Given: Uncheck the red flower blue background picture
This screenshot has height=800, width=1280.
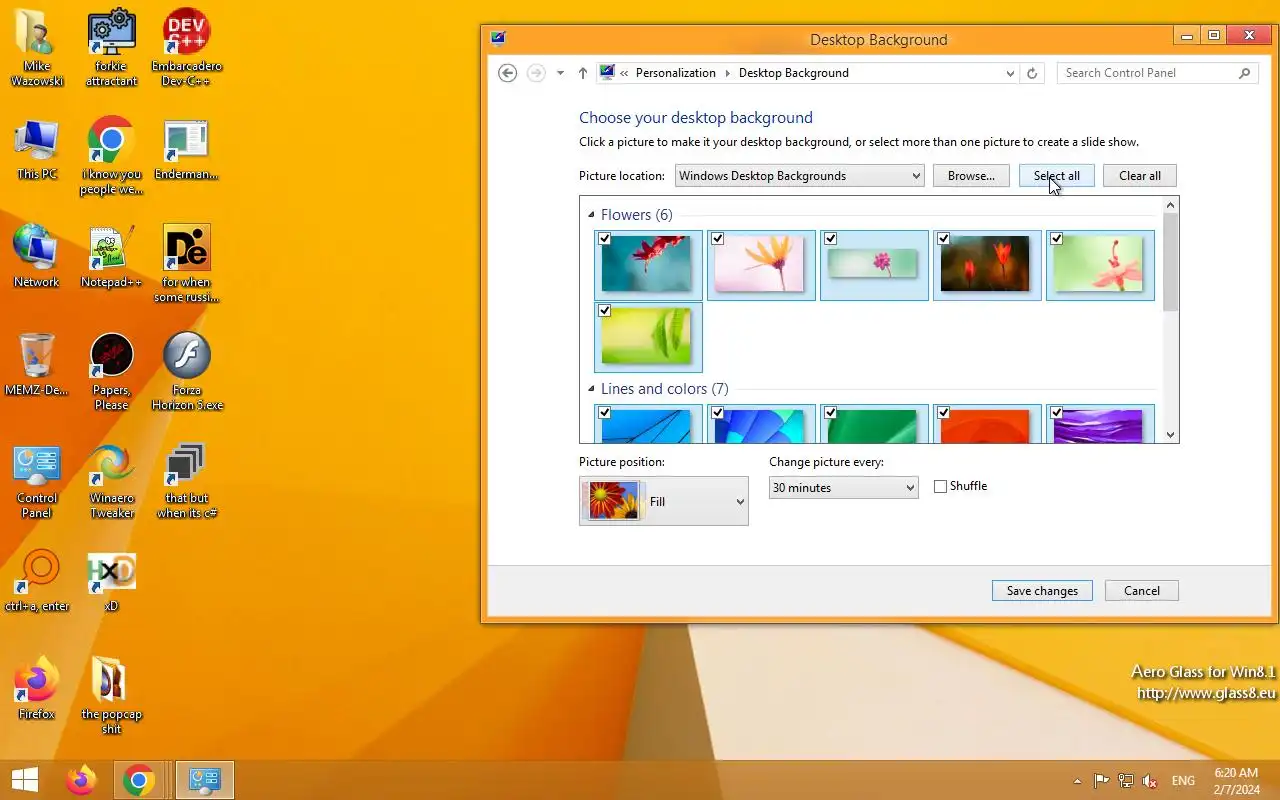Looking at the screenshot, I should 604,239.
